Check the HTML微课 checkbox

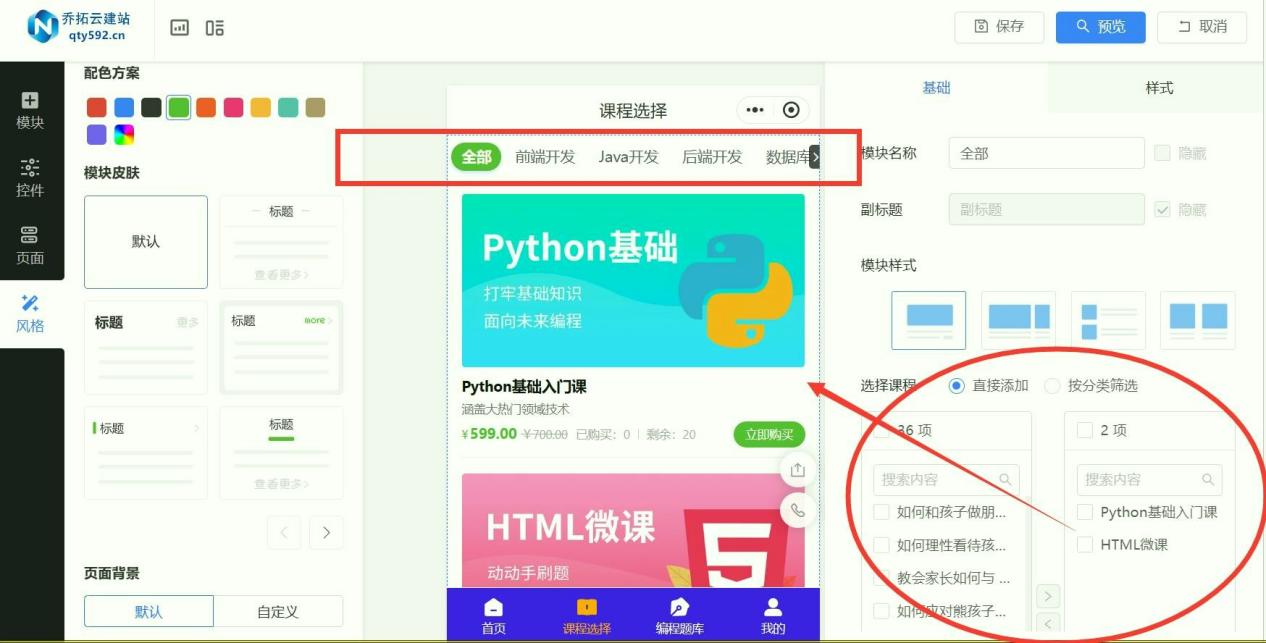coord(1085,545)
